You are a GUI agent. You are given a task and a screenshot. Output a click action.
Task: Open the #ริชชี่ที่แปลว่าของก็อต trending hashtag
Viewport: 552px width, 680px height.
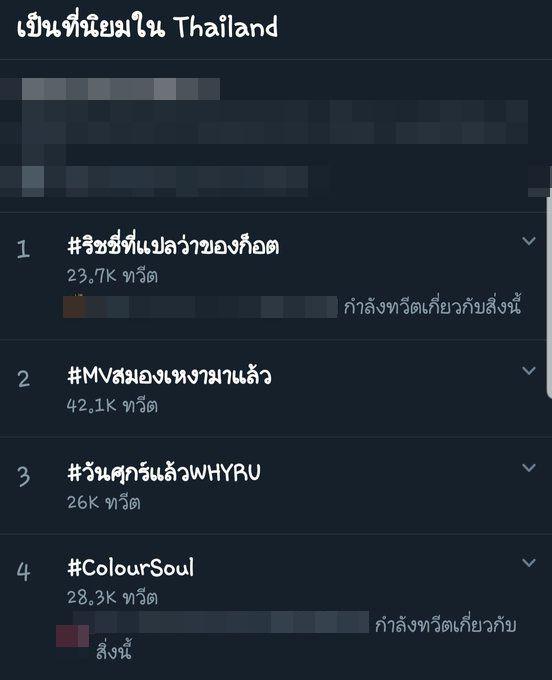pos(173,245)
